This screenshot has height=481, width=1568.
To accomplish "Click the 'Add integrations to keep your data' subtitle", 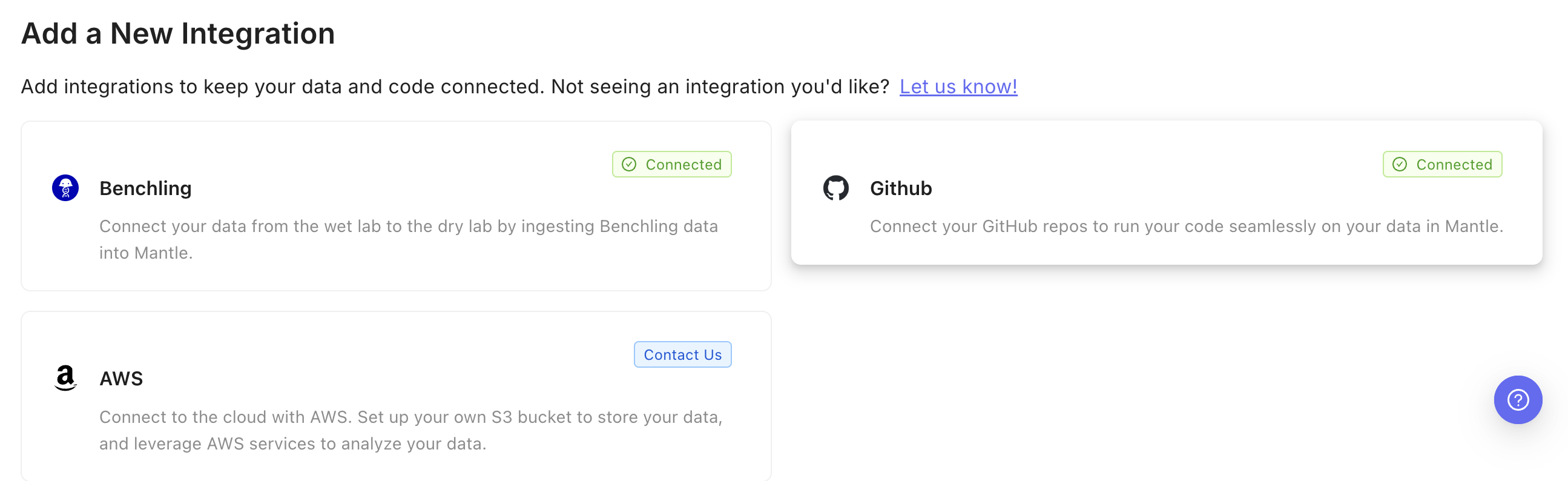I will [x=454, y=87].
